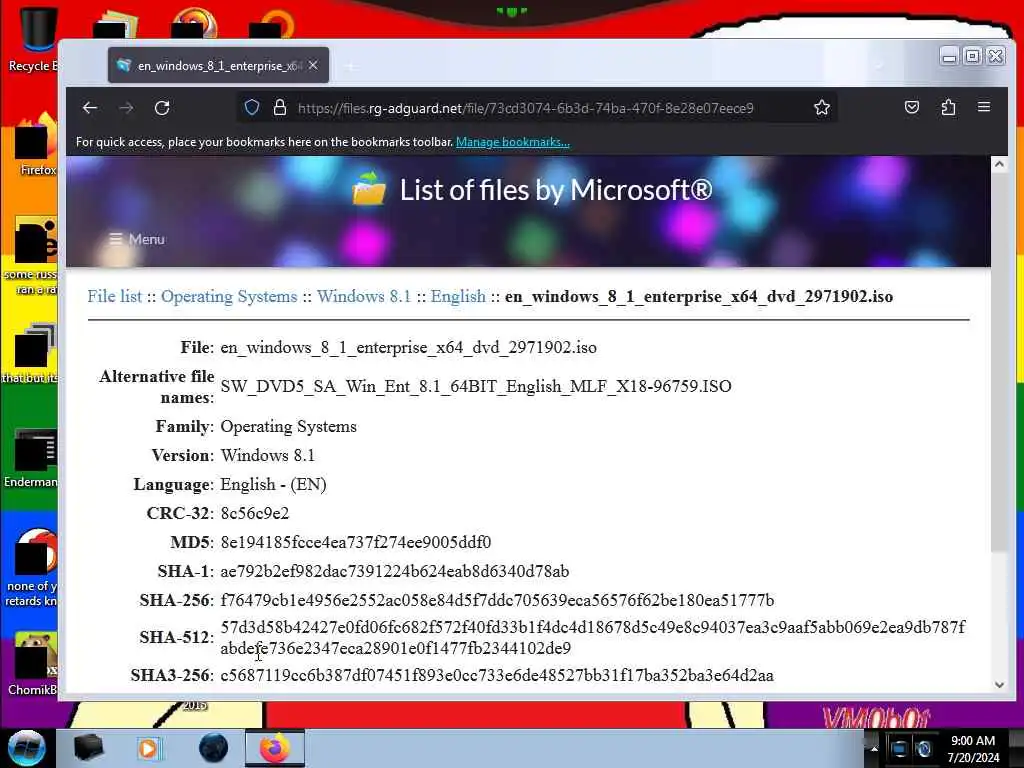1024x768 pixels.
Task: Select the MD5 hash value
Action: pos(356,543)
